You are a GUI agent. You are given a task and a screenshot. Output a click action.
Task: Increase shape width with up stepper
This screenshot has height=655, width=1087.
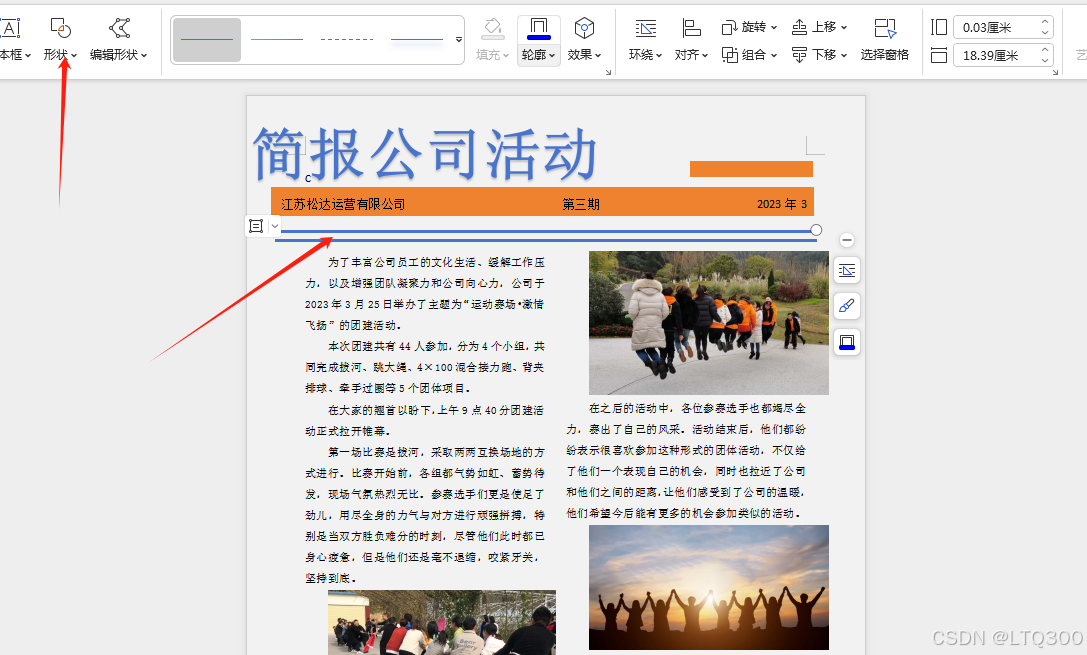tap(1045, 50)
